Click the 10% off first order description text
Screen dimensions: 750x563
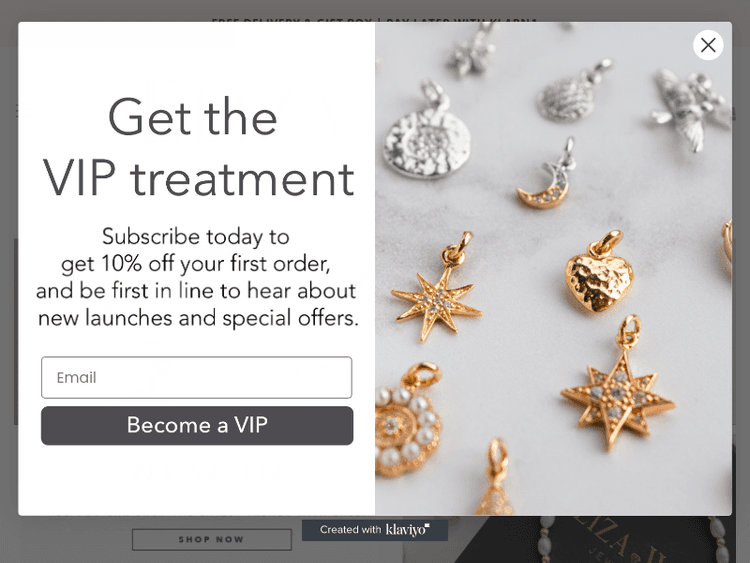pyautogui.click(x=197, y=277)
